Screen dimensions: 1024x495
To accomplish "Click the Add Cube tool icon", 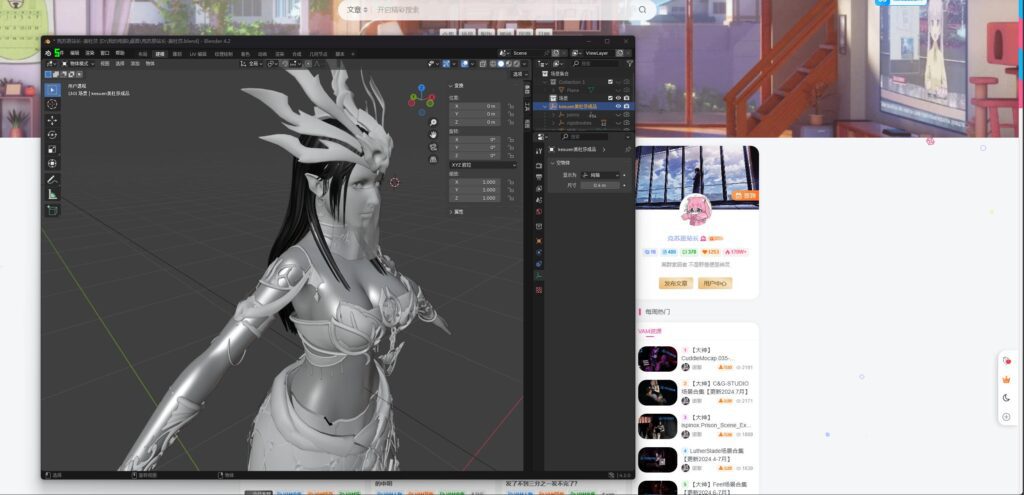I will point(52,210).
